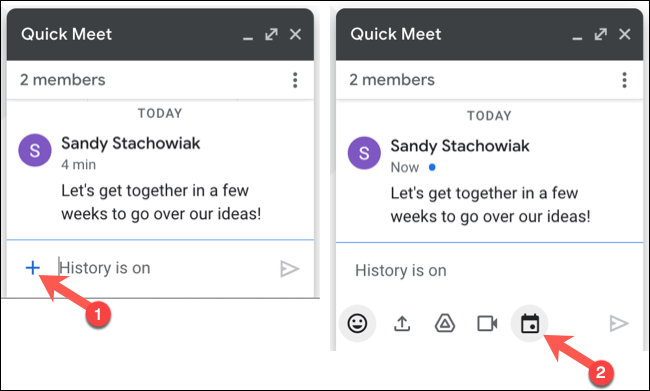Click the upload file icon in right chat
Image resolution: width=650 pixels, height=391 pixels.
pos(402,324)
